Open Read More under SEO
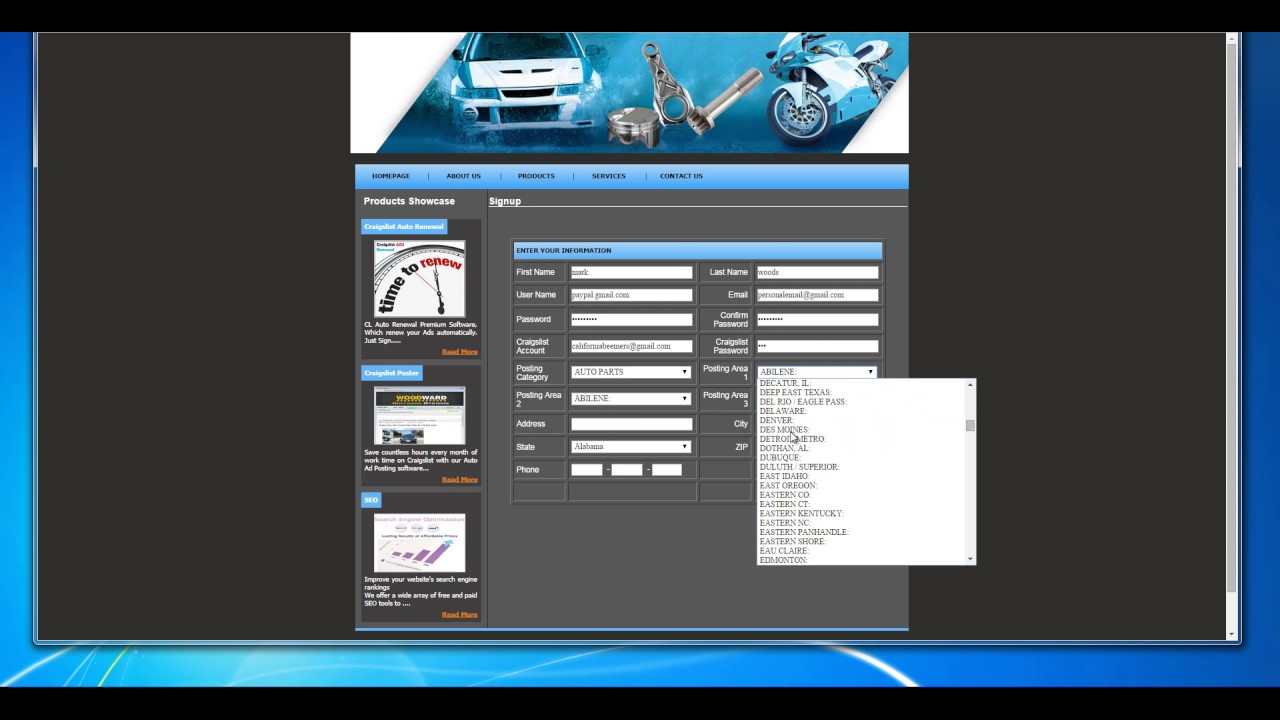This screenshot has width=1280, height=720. (x=460, y=615)
